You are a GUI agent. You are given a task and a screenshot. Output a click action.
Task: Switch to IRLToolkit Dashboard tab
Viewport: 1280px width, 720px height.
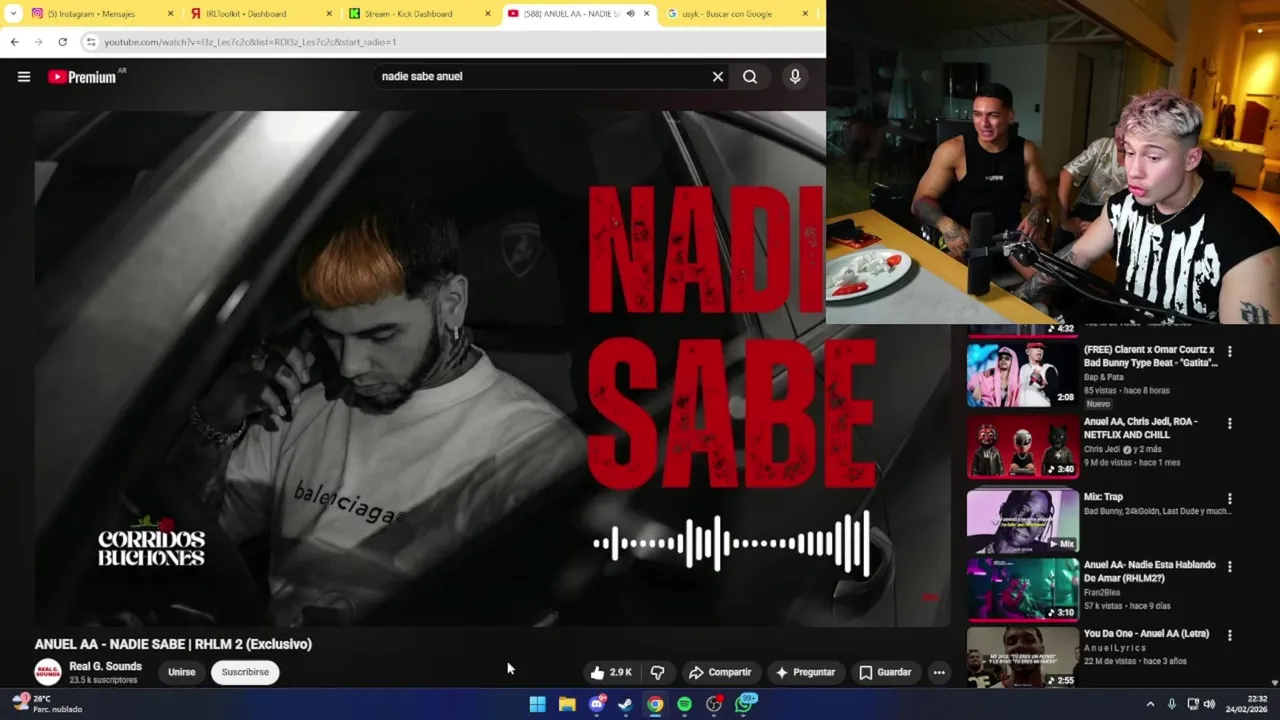(x=262, y=14)
